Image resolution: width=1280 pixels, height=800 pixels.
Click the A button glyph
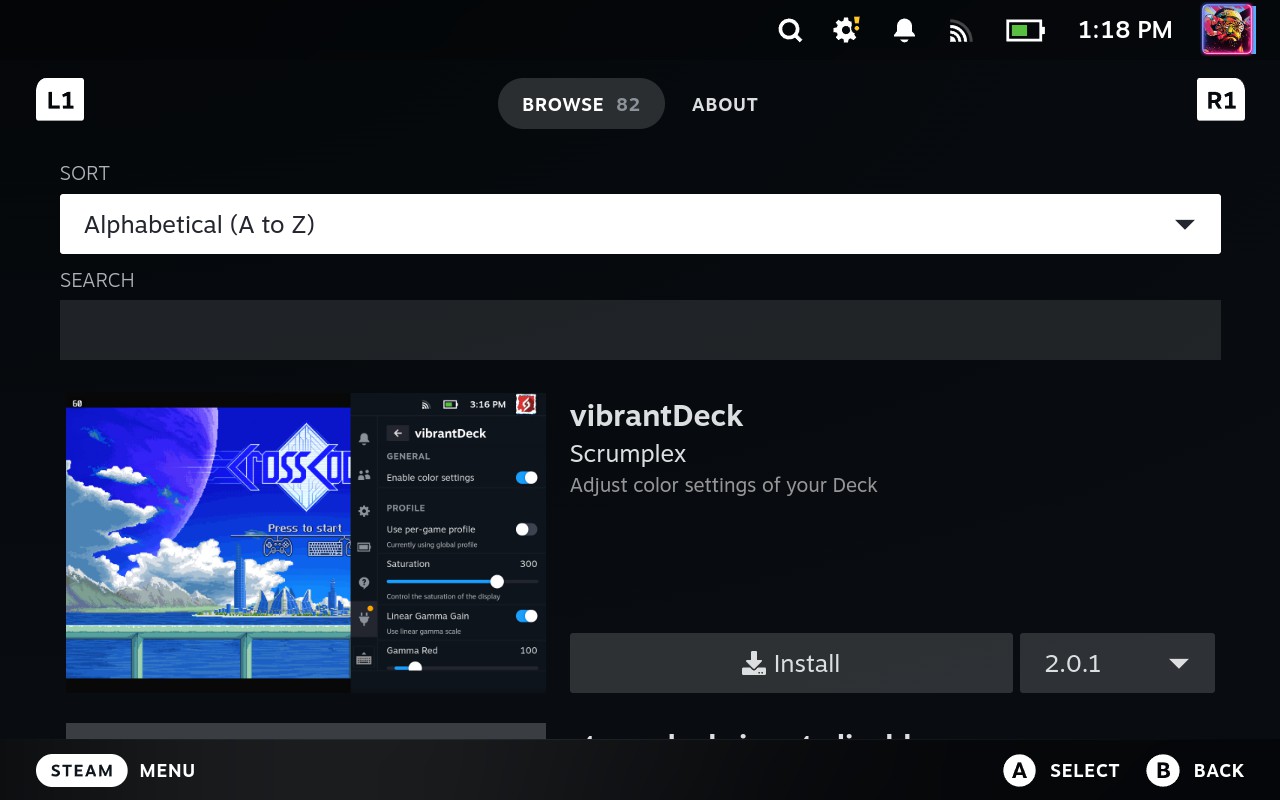tap(1019, 770)
